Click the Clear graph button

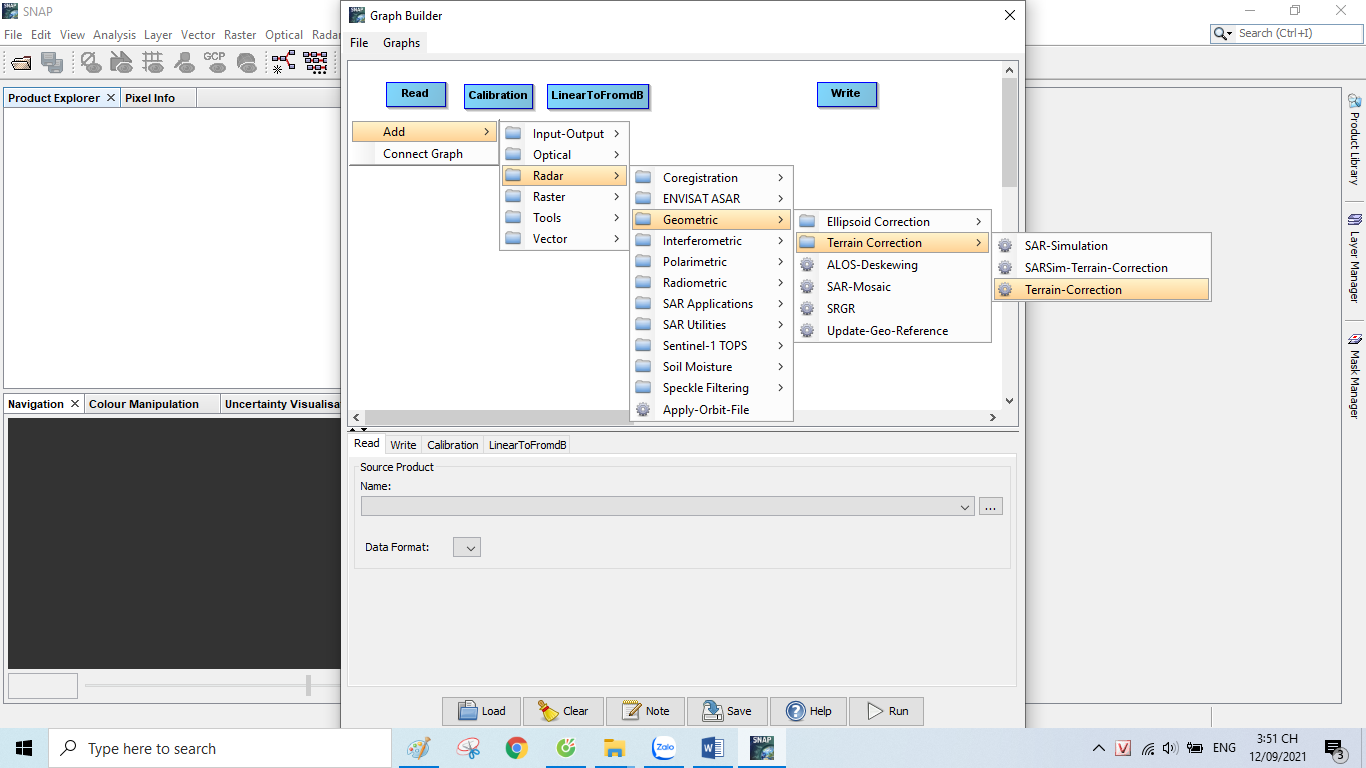[563, 711]
